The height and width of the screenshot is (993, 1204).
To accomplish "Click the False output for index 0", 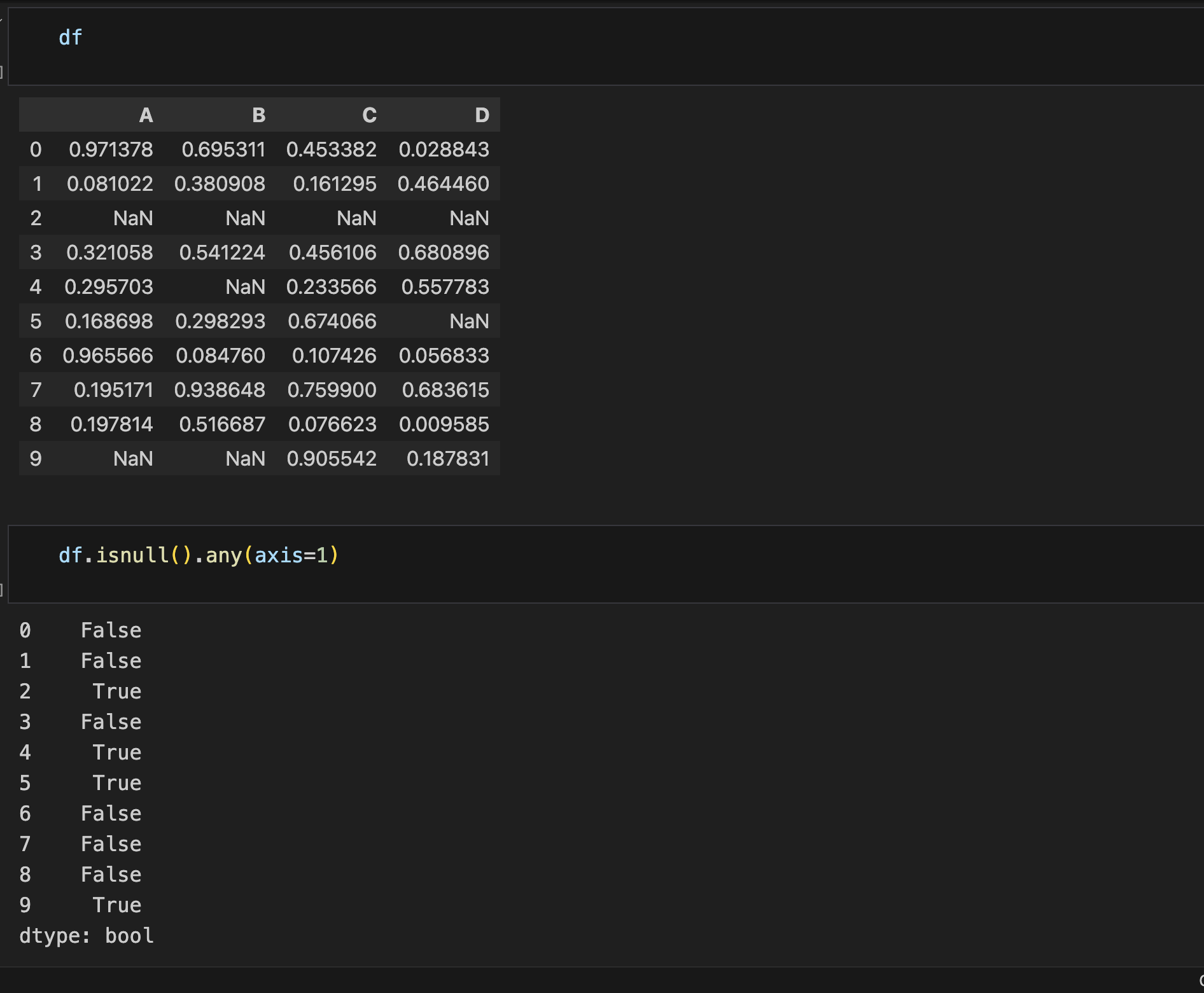I will point(111,630).
